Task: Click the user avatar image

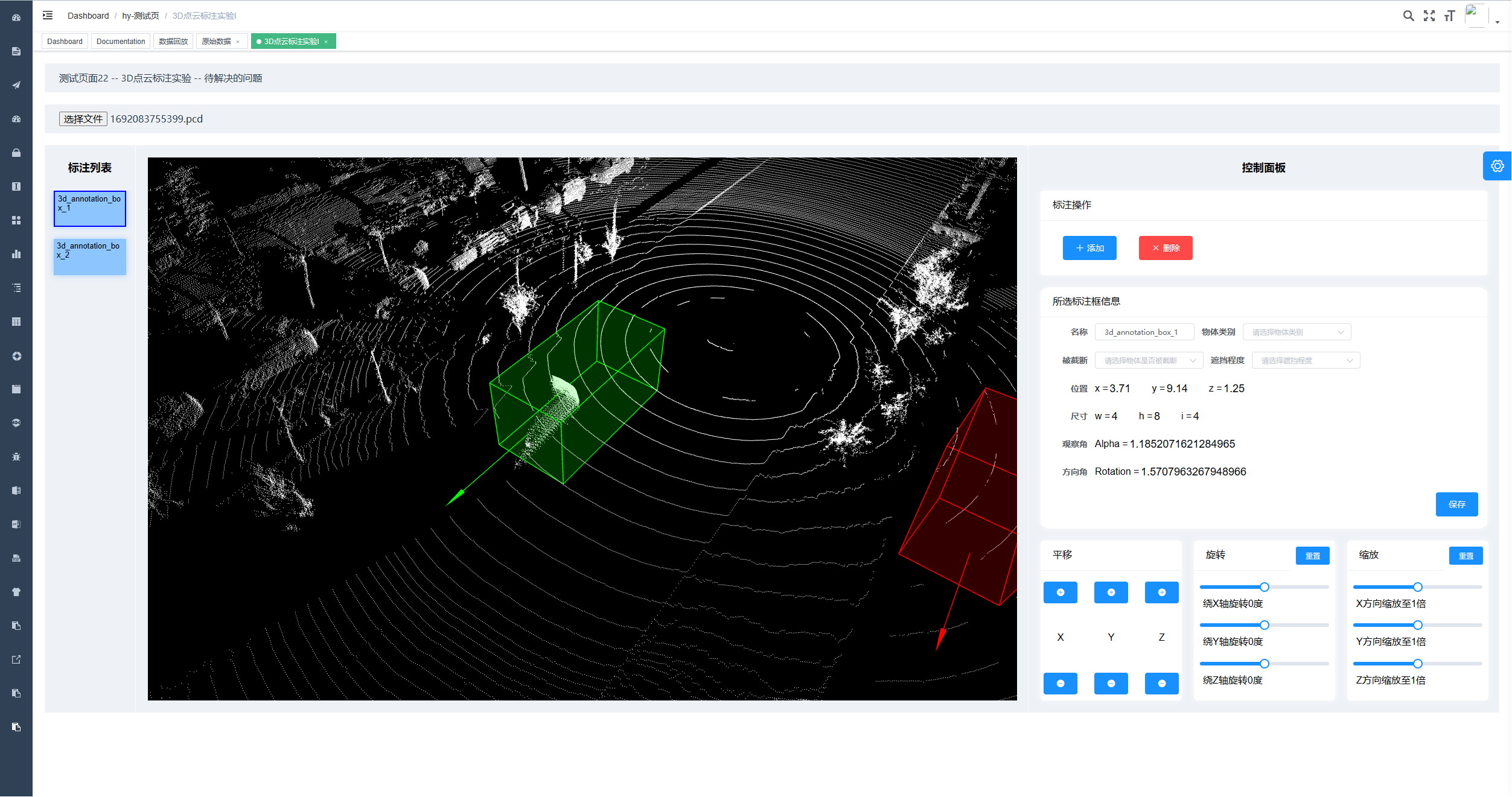Action: tap(1476, 15)
